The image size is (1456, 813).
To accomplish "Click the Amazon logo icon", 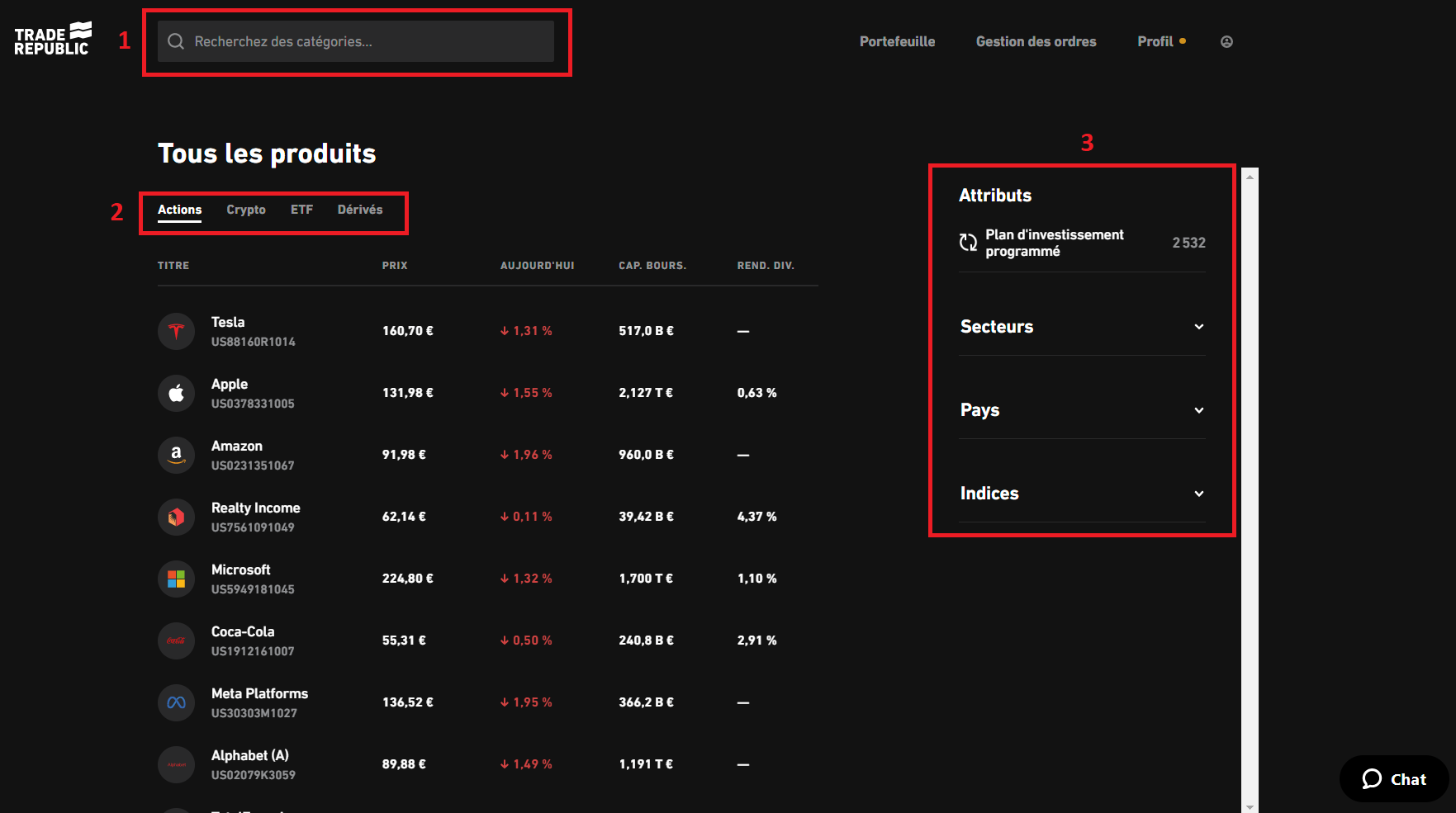I will [176, 455].
